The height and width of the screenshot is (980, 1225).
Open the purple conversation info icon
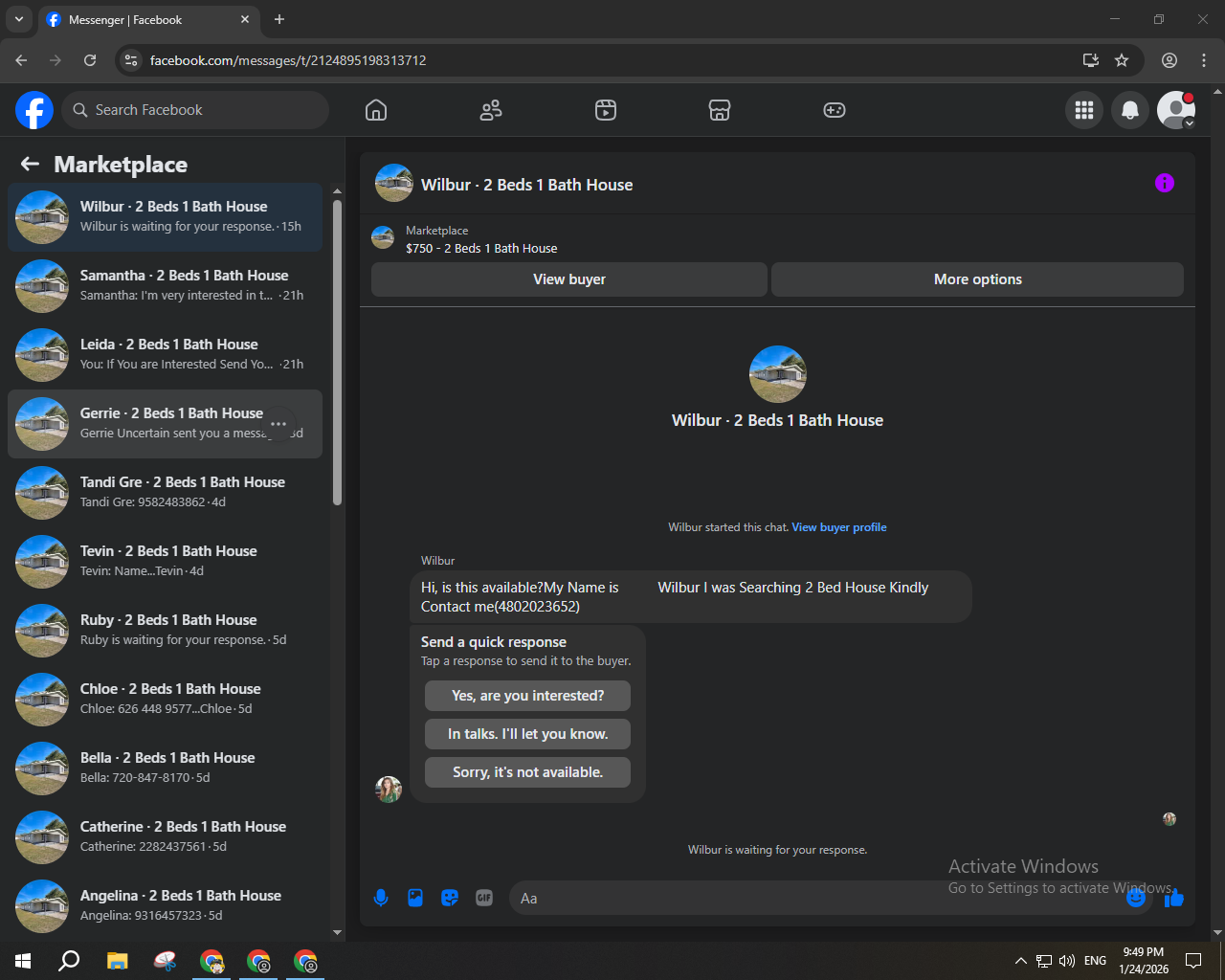1165,183
